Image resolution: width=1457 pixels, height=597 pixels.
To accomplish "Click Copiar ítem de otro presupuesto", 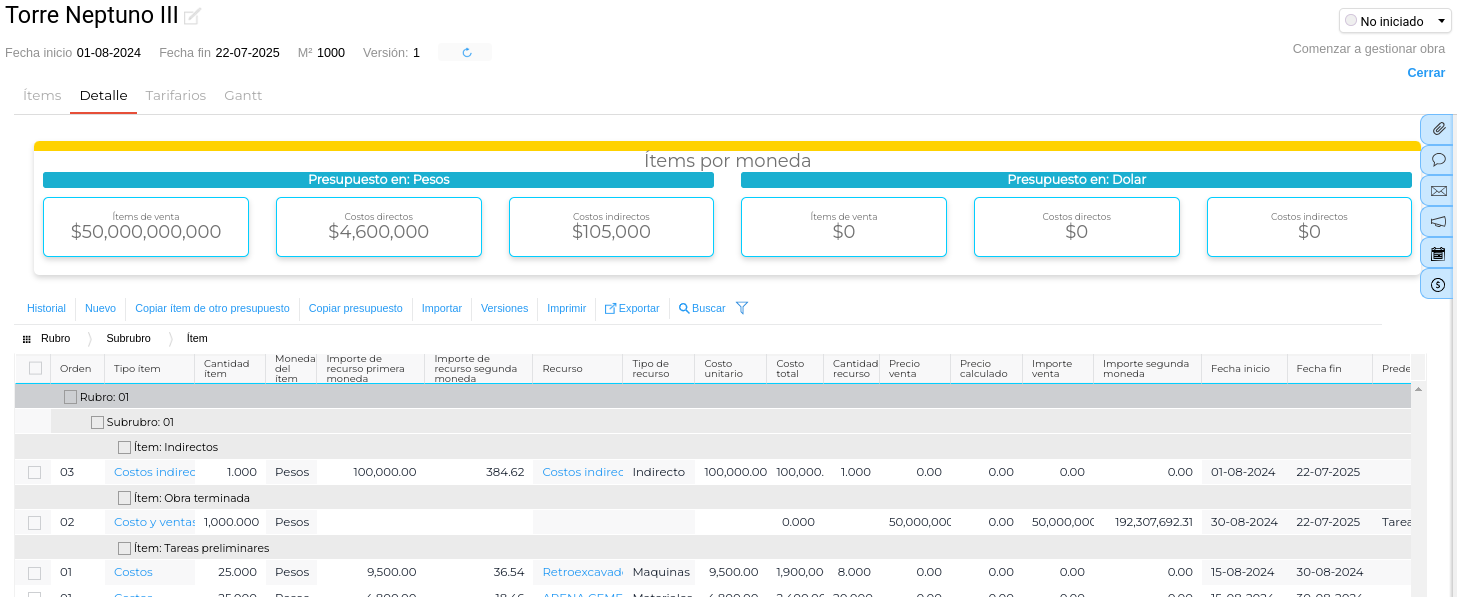I will 212,308.
